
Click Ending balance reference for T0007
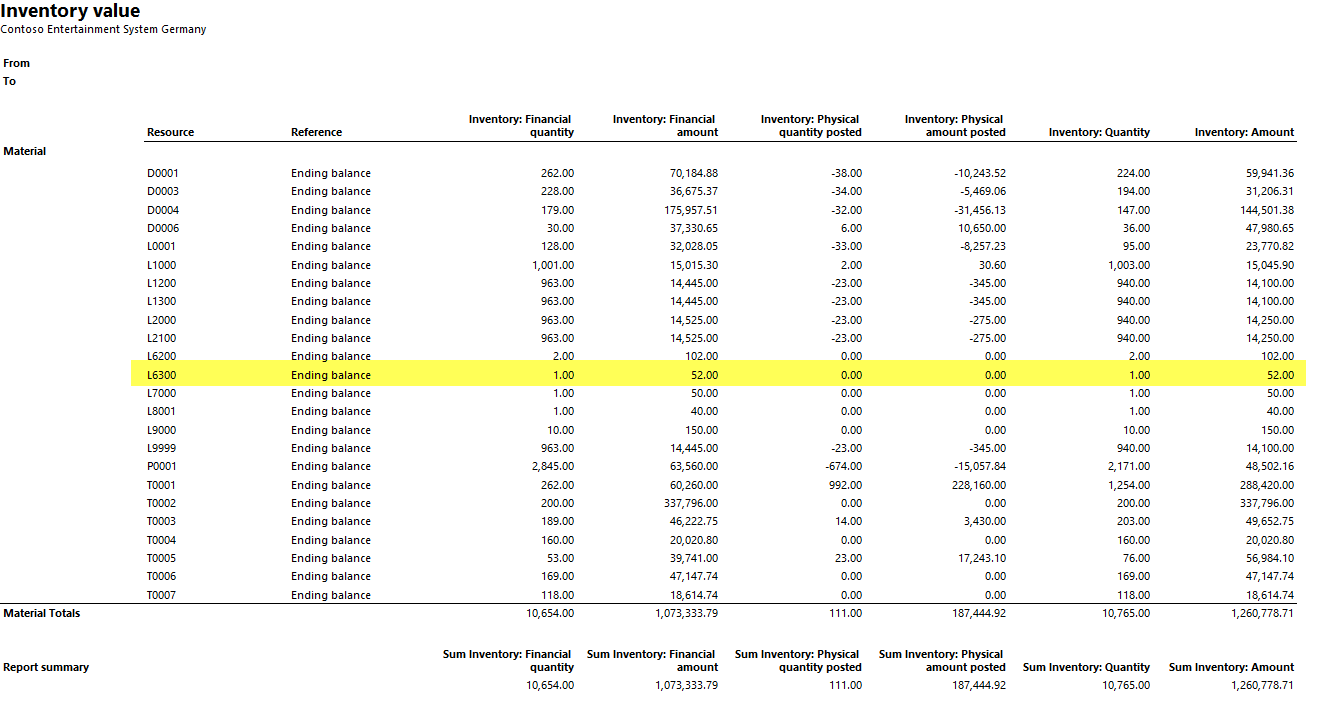(330, 595)
